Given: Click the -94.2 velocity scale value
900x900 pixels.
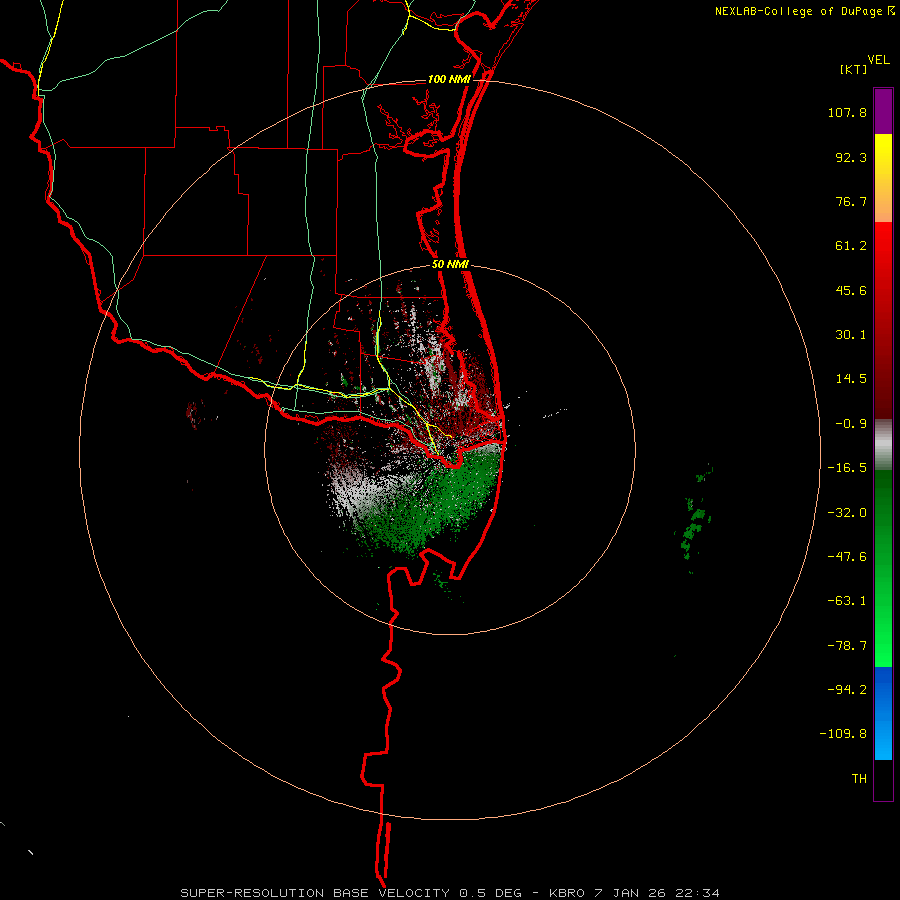Looking at the screenshot, I should (x=847, y=690).
